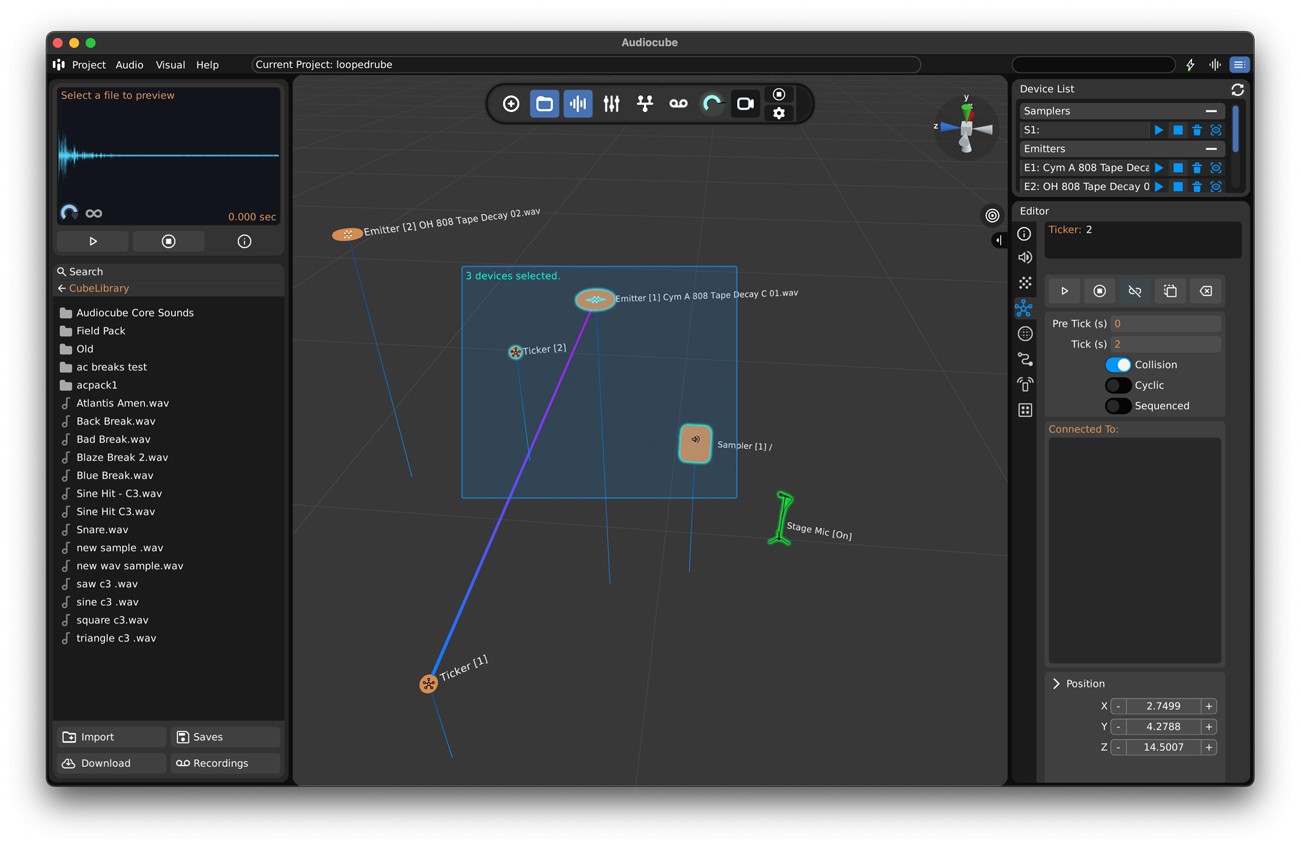Delete the S1 sampler with trash icon
The width and height of the screenshot is (1300, 847).
point(1197,130)
